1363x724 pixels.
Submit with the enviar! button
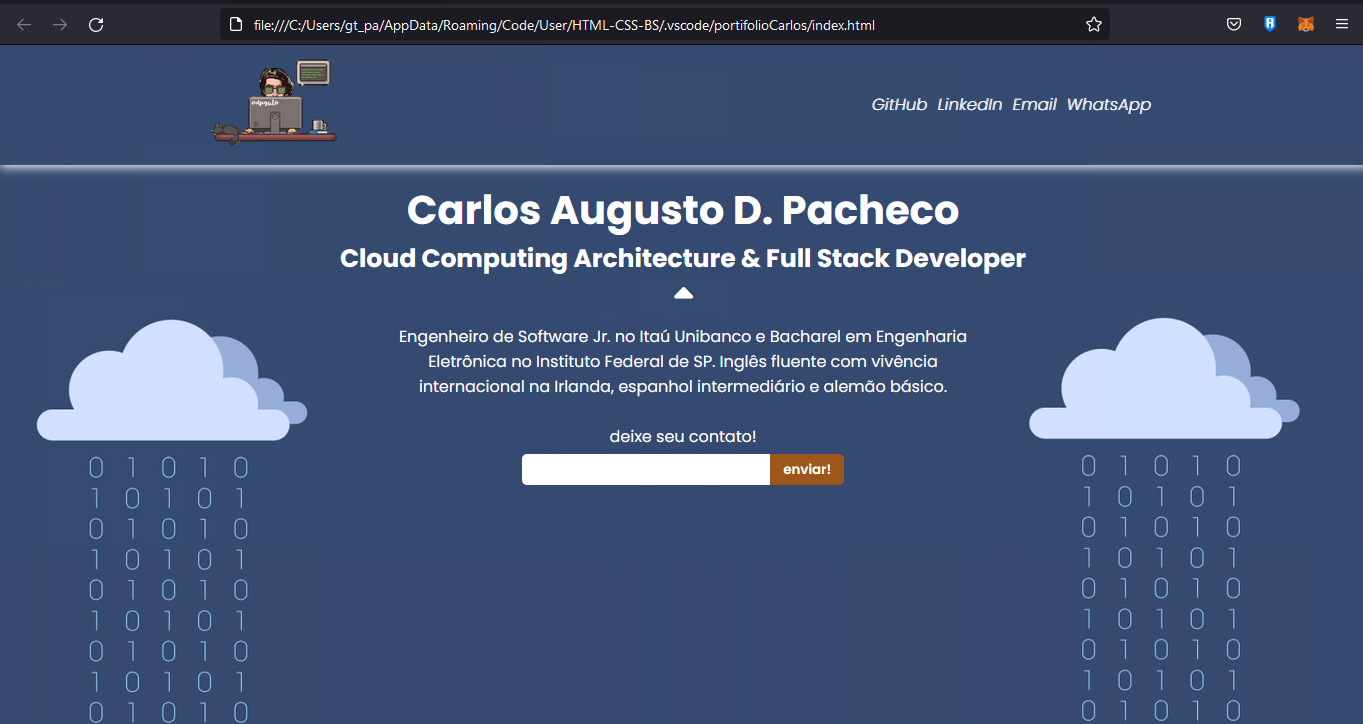(x=807, y=470)
